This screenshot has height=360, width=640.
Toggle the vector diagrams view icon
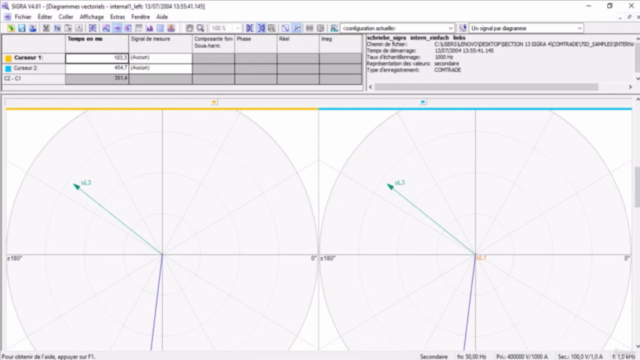[117, 28]
